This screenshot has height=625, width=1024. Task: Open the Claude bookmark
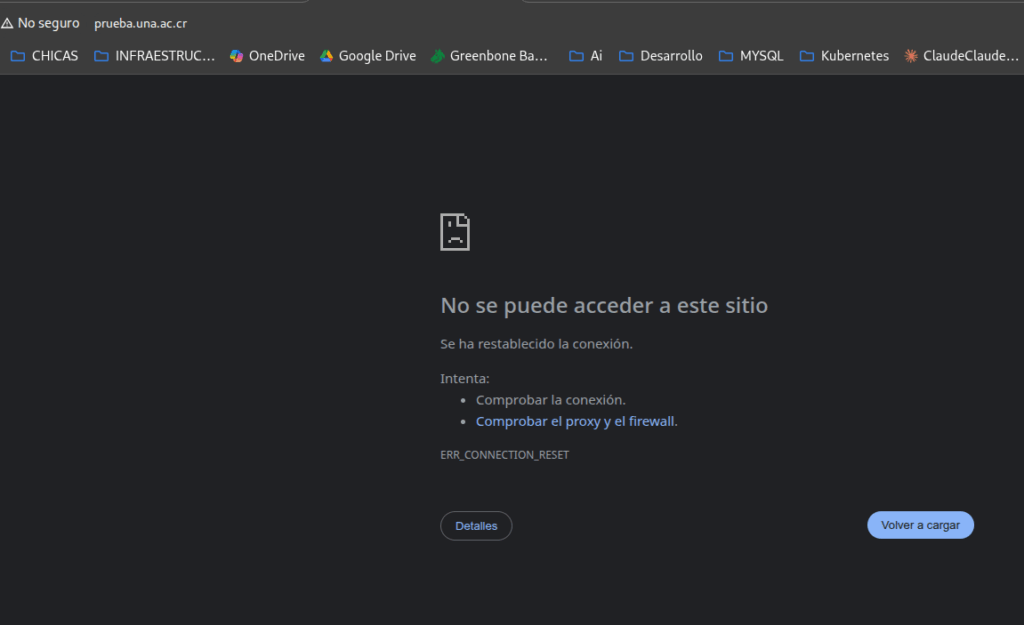coord(960,56)
